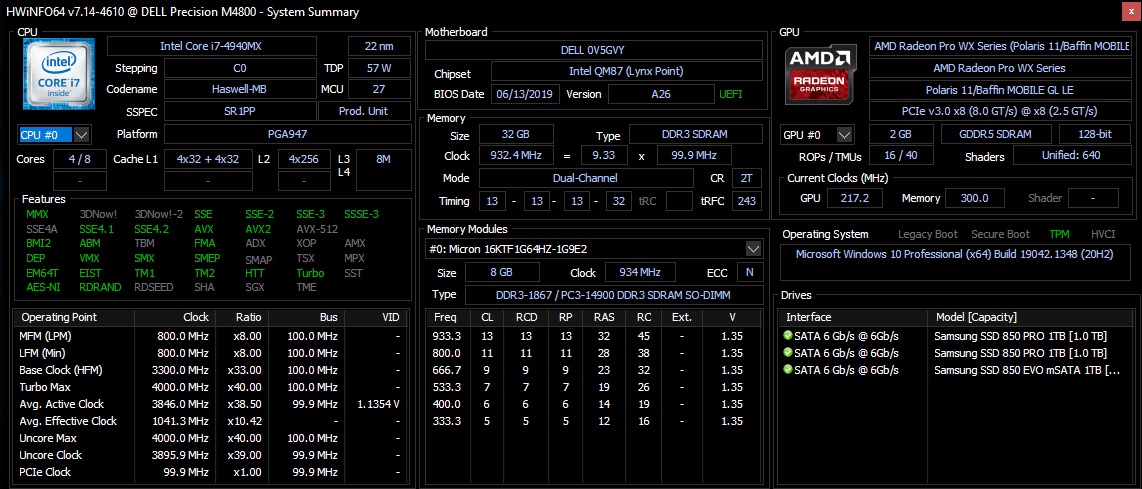1142x489 pixels.
Task: Select the Turbo Max row
Action: [x=212, y=387]
